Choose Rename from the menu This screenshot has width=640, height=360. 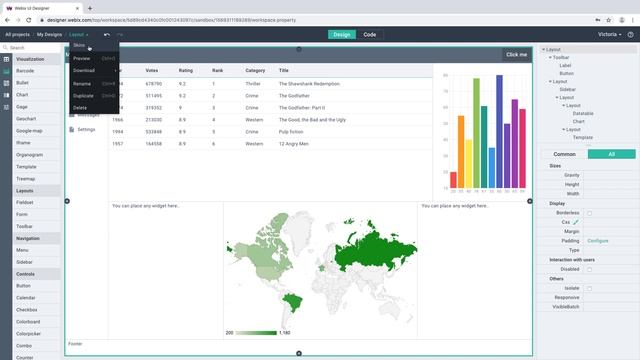click(x=94, y=84)
